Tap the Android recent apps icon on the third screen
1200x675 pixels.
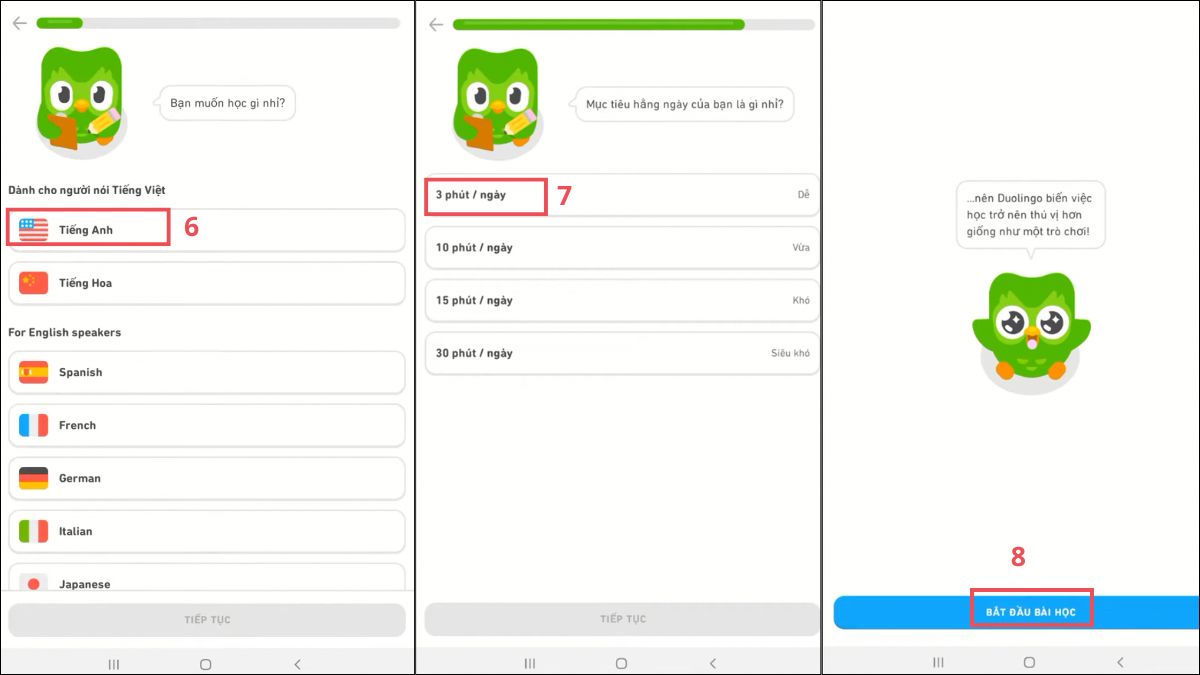[x=938, y=662]
